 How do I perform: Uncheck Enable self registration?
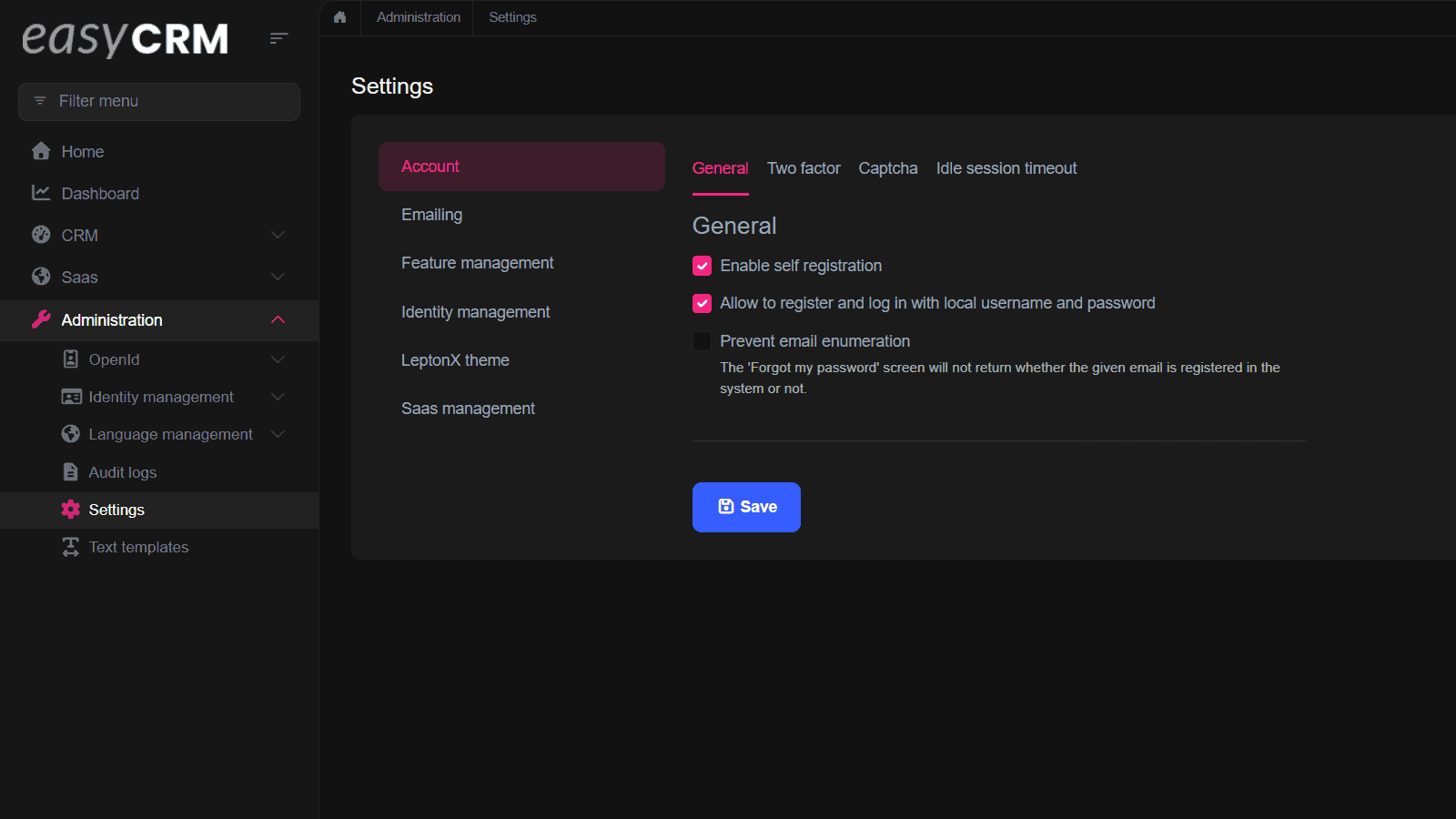(x=702, y=266)
